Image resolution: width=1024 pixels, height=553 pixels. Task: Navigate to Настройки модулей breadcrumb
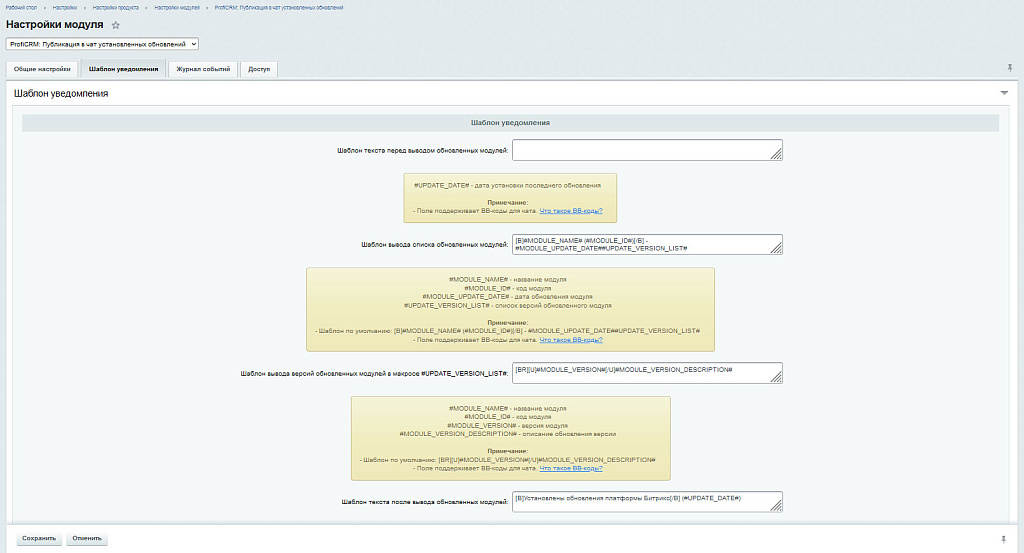coord(177,7)
